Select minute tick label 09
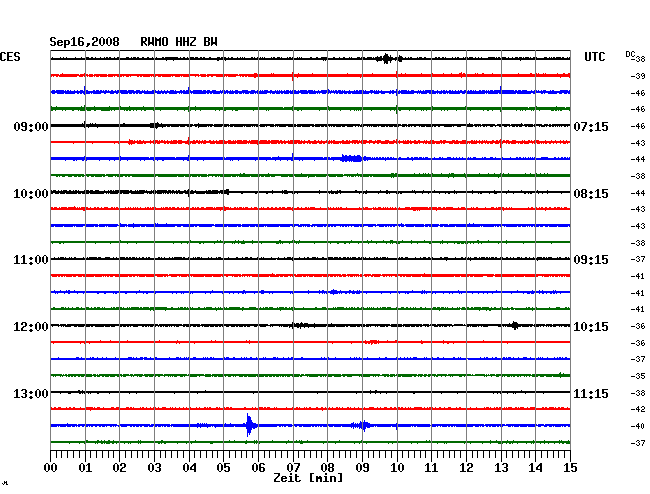The image size is (650, 494). (x=362, y=468)
